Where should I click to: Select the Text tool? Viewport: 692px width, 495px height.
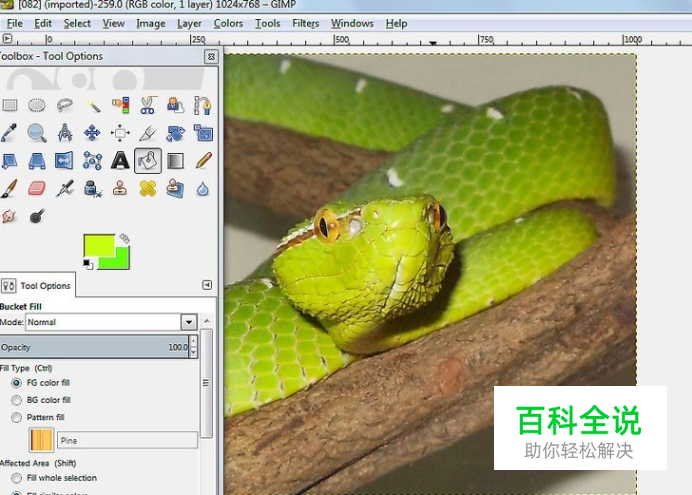120,161
